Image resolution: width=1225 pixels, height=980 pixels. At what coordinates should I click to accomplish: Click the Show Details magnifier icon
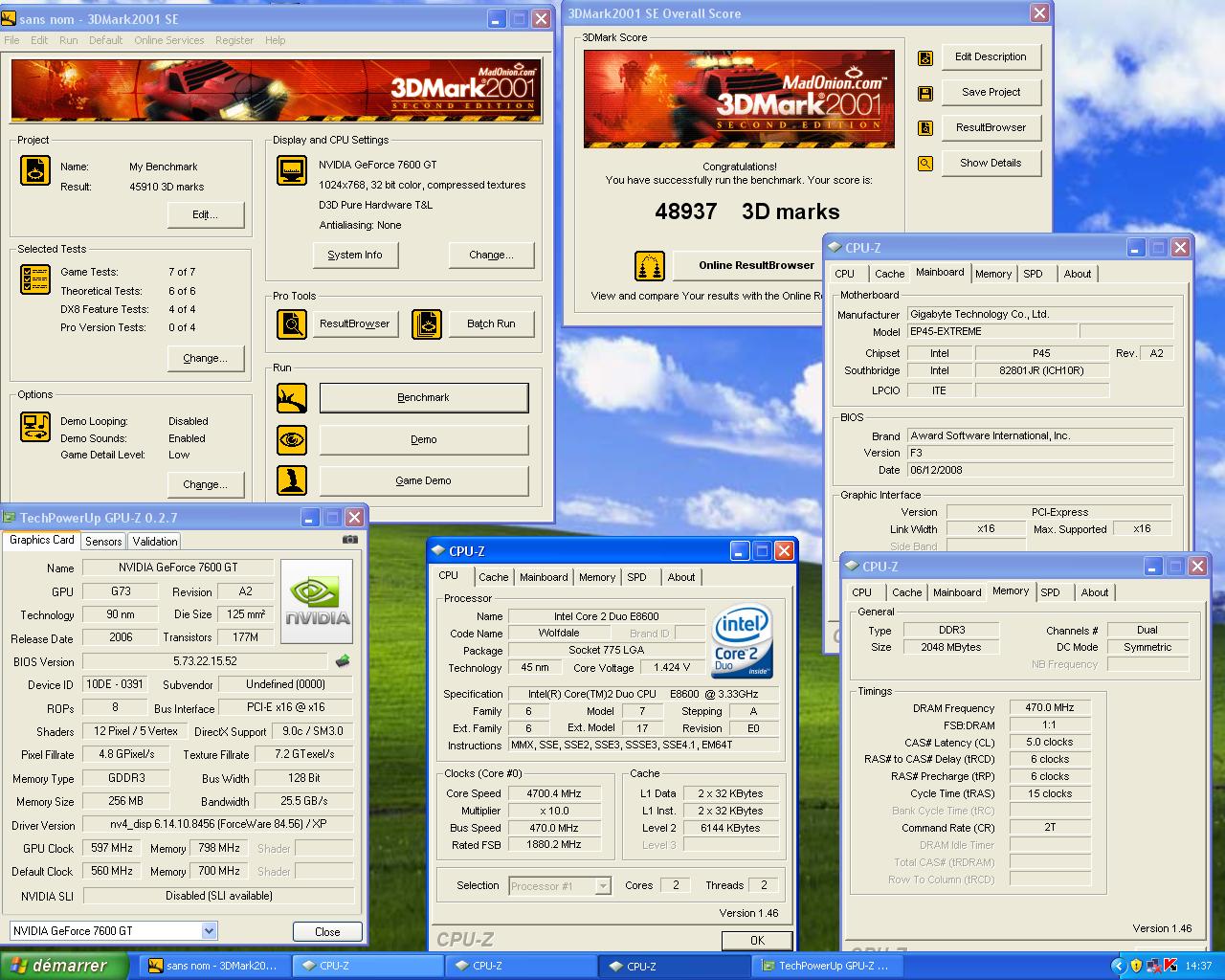click(x=925, y=164)
